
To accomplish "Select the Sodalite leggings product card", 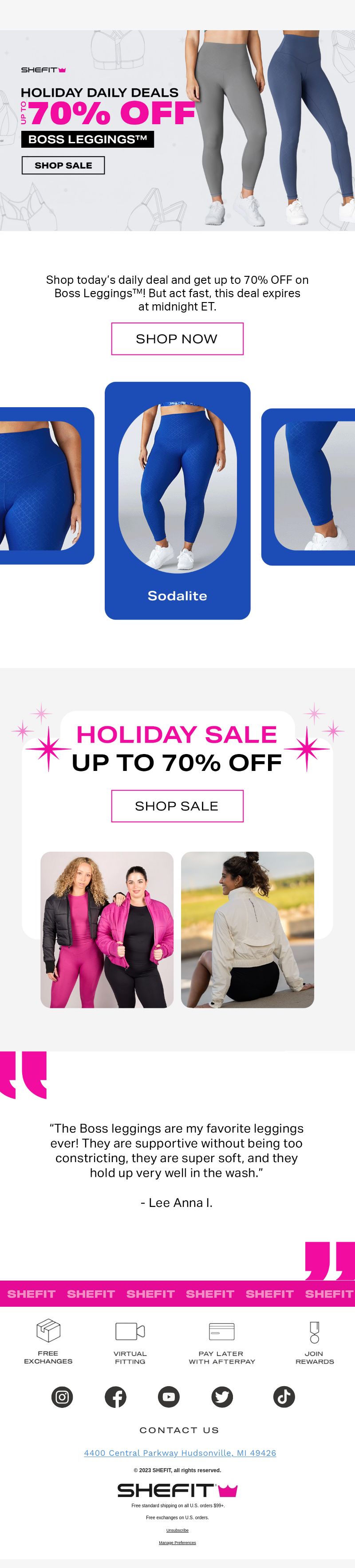I will click(177, 500).
